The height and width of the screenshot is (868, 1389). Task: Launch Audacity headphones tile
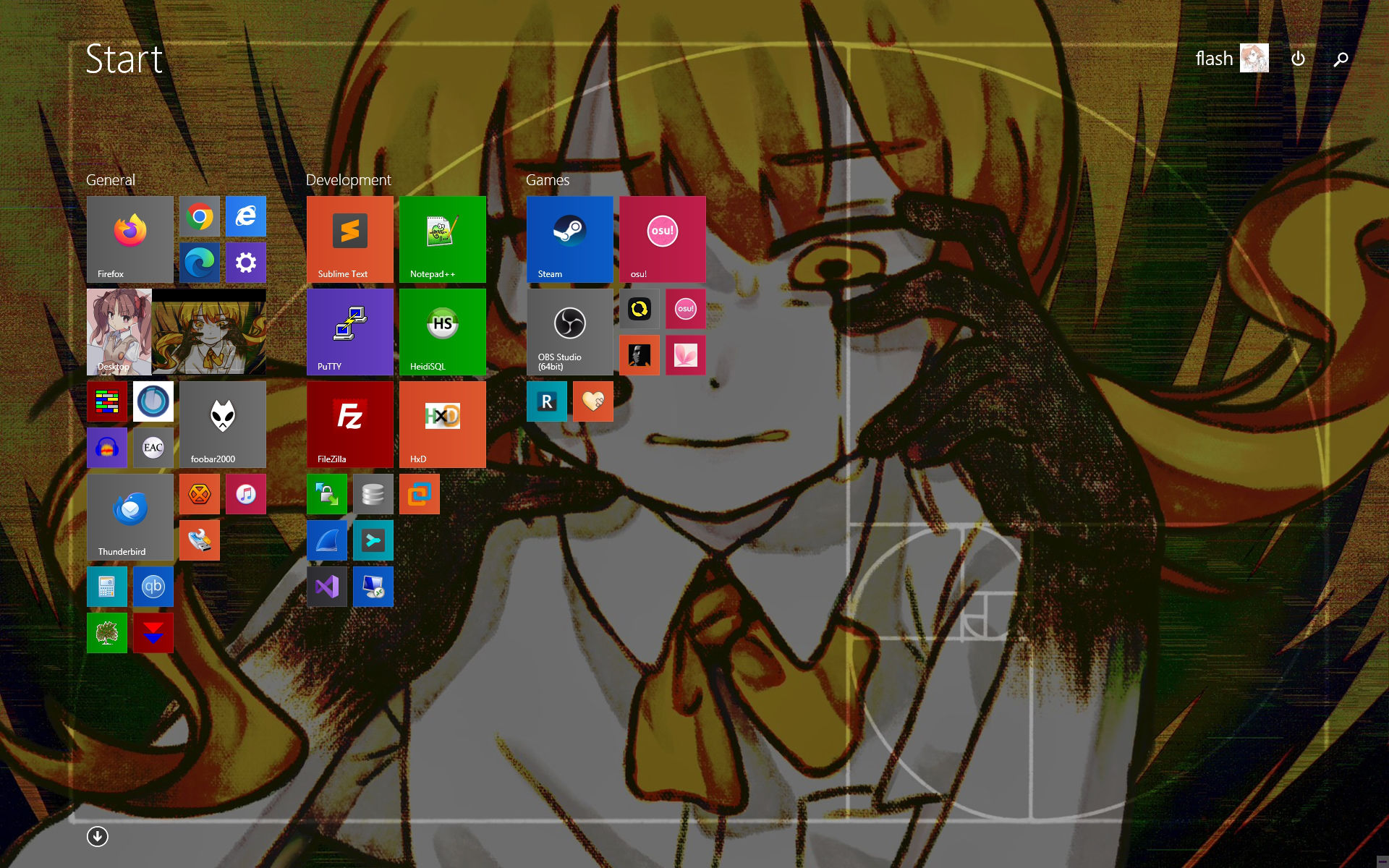(107, 448)
